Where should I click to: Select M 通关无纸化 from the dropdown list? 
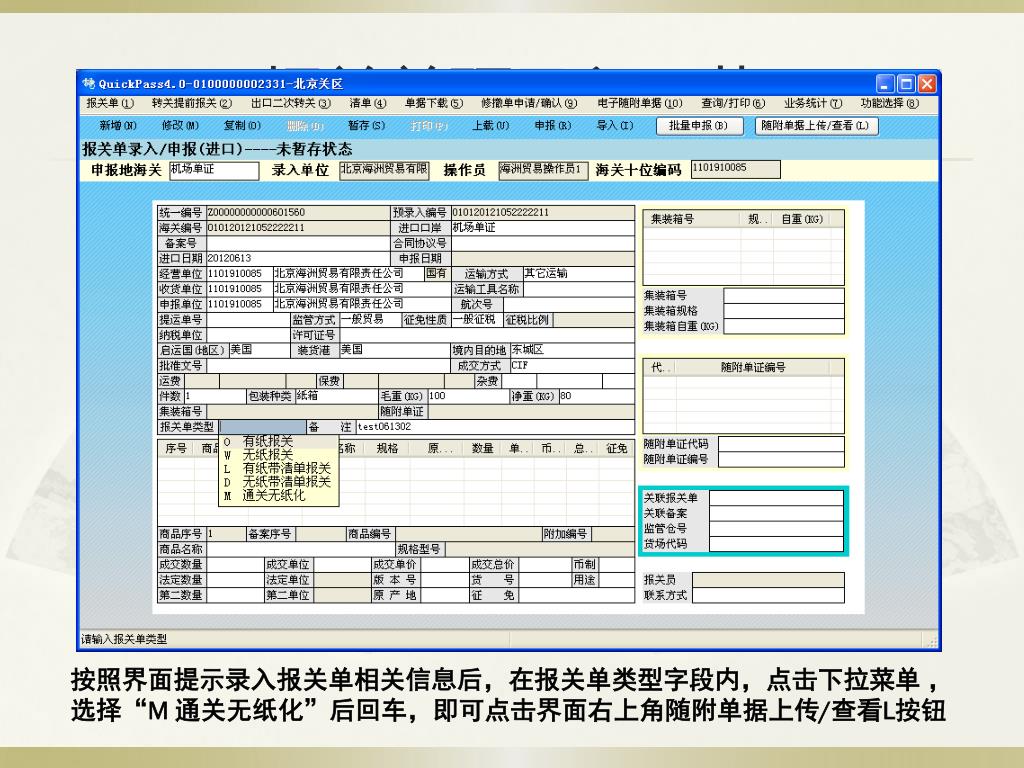tap(278, 496)
